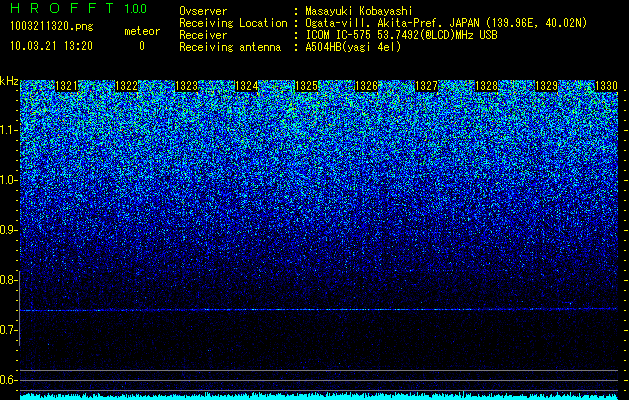Viewport: 629px width, 400px height.
Task: Click the 1330 time marker
Action: click(606, 86)
